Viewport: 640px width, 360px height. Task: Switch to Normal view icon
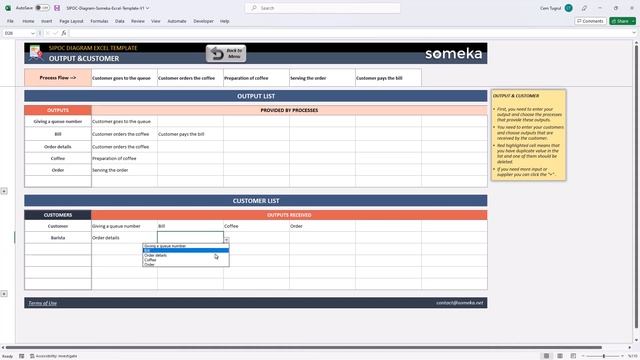click(546, 356)
